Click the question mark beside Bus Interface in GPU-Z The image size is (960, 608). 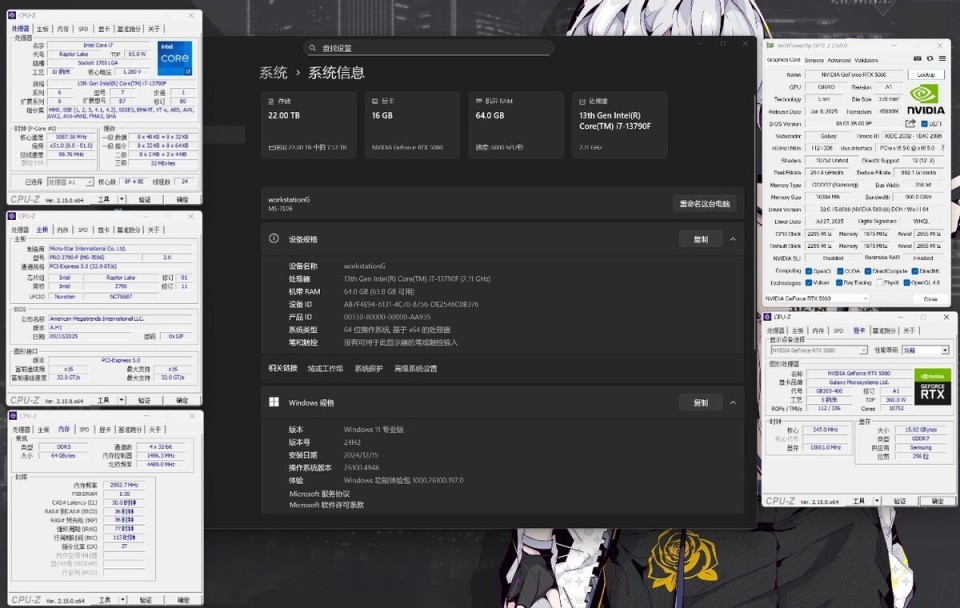(943, 149)
